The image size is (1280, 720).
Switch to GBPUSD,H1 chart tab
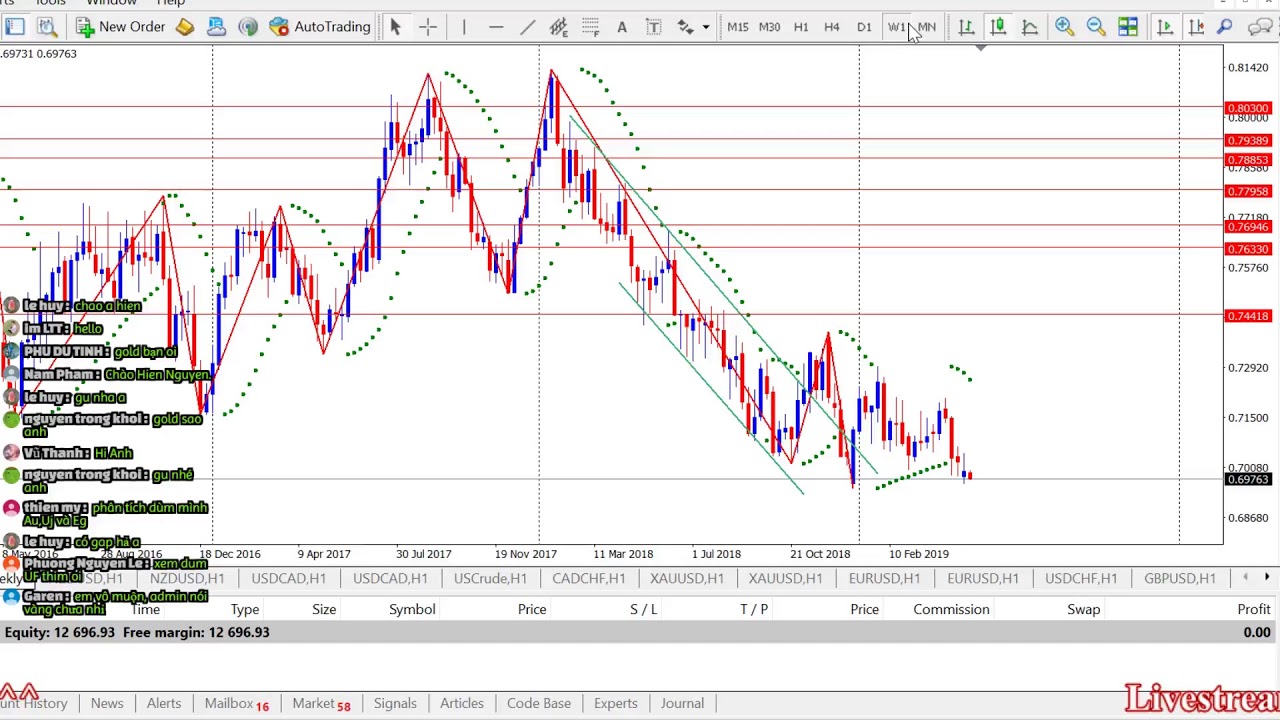1180,578
